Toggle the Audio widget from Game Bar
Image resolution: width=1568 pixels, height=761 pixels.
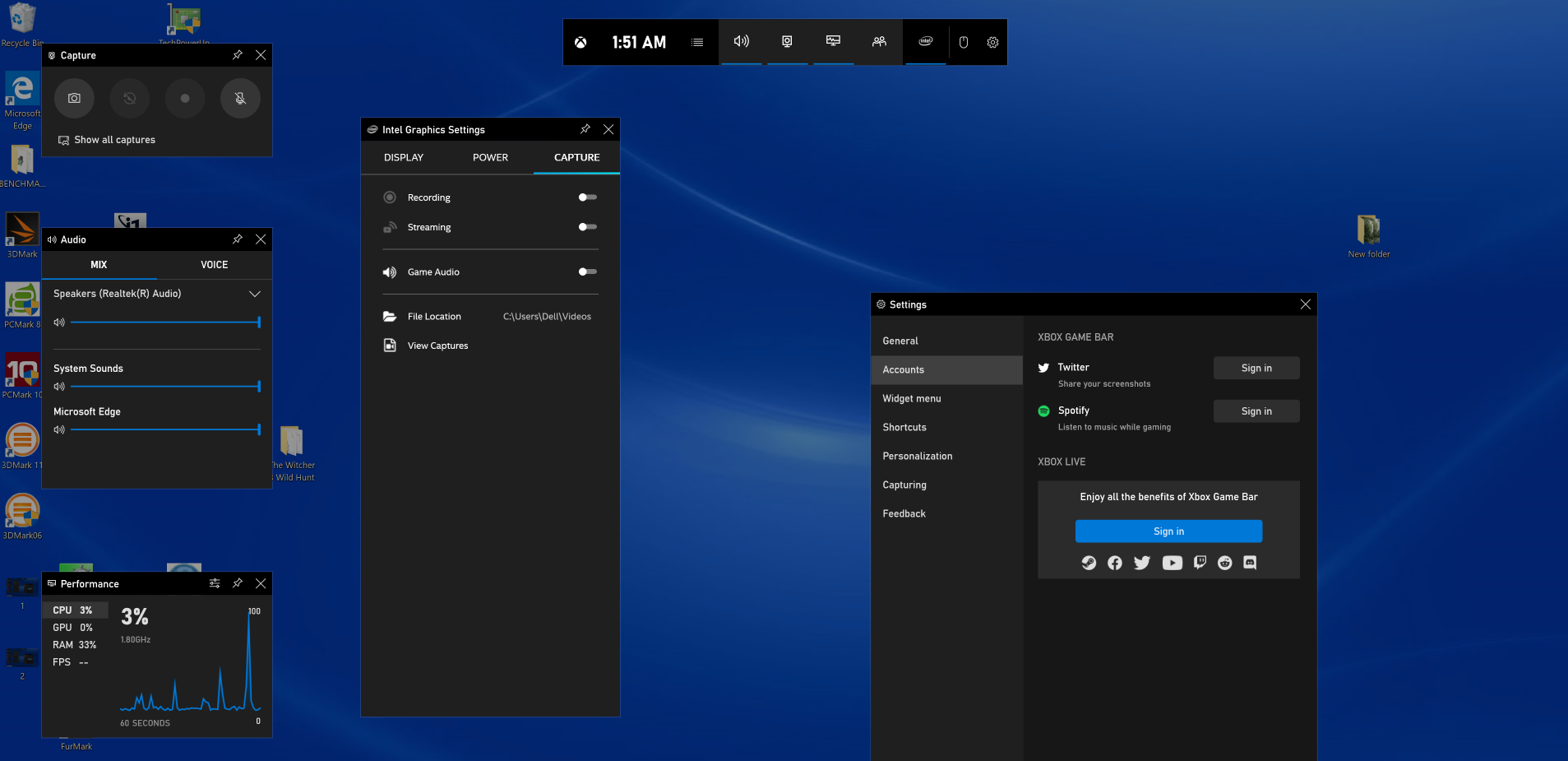pyautogui.click(x=742, y=41)
